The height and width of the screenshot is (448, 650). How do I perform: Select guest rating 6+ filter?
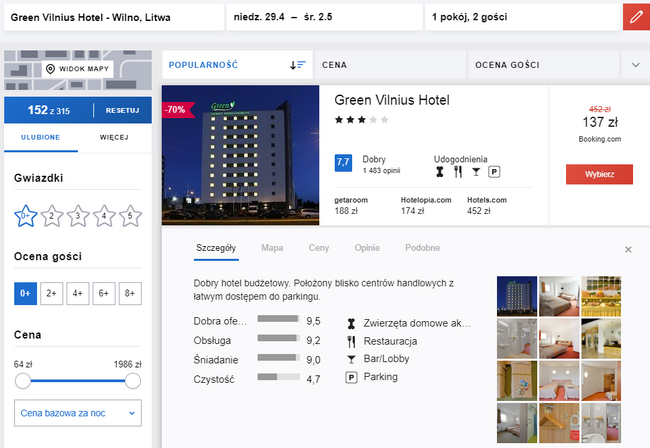(x=104, y=293)
